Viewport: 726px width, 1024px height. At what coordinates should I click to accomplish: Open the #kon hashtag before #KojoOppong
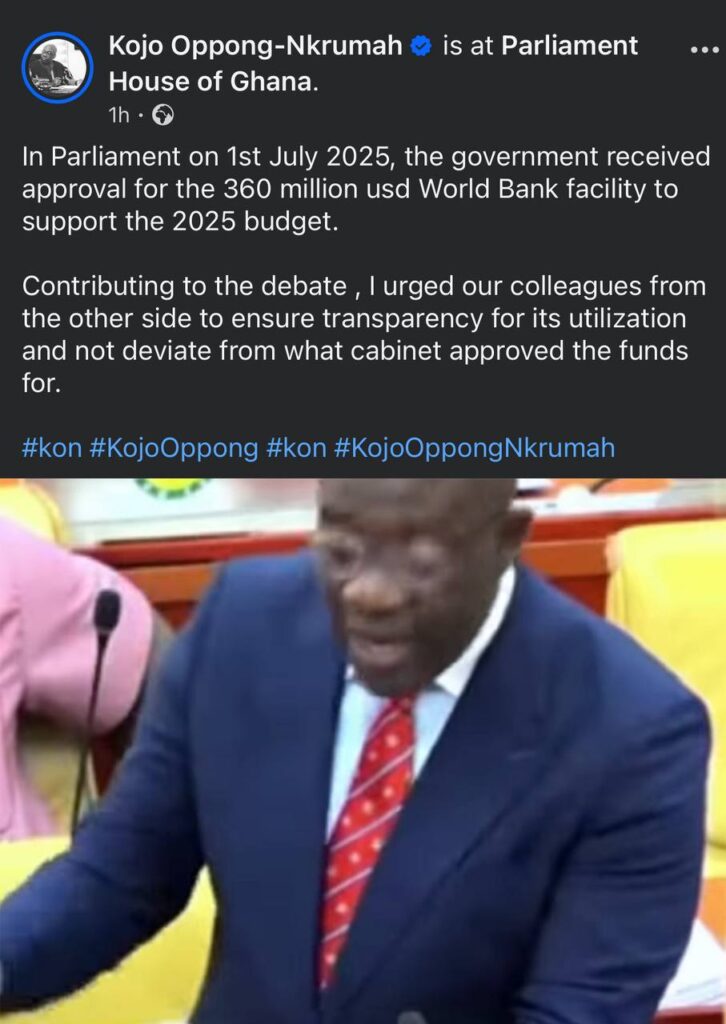tap(52, 448)
